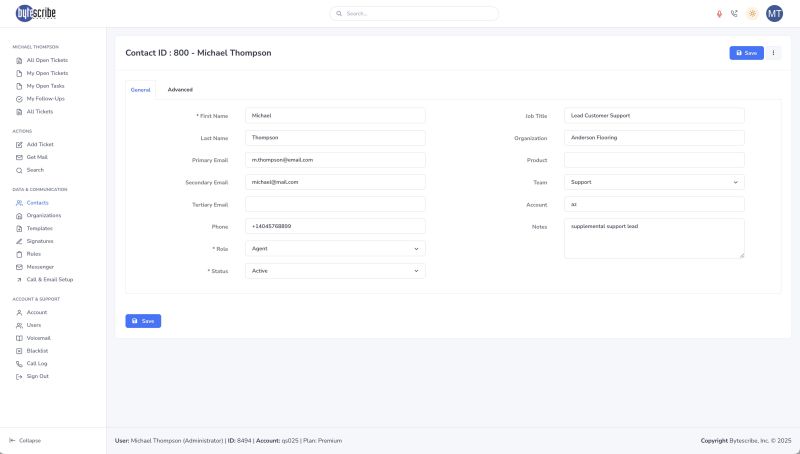
Task: Open the Team dropdown
Action: tap(654, 182)
